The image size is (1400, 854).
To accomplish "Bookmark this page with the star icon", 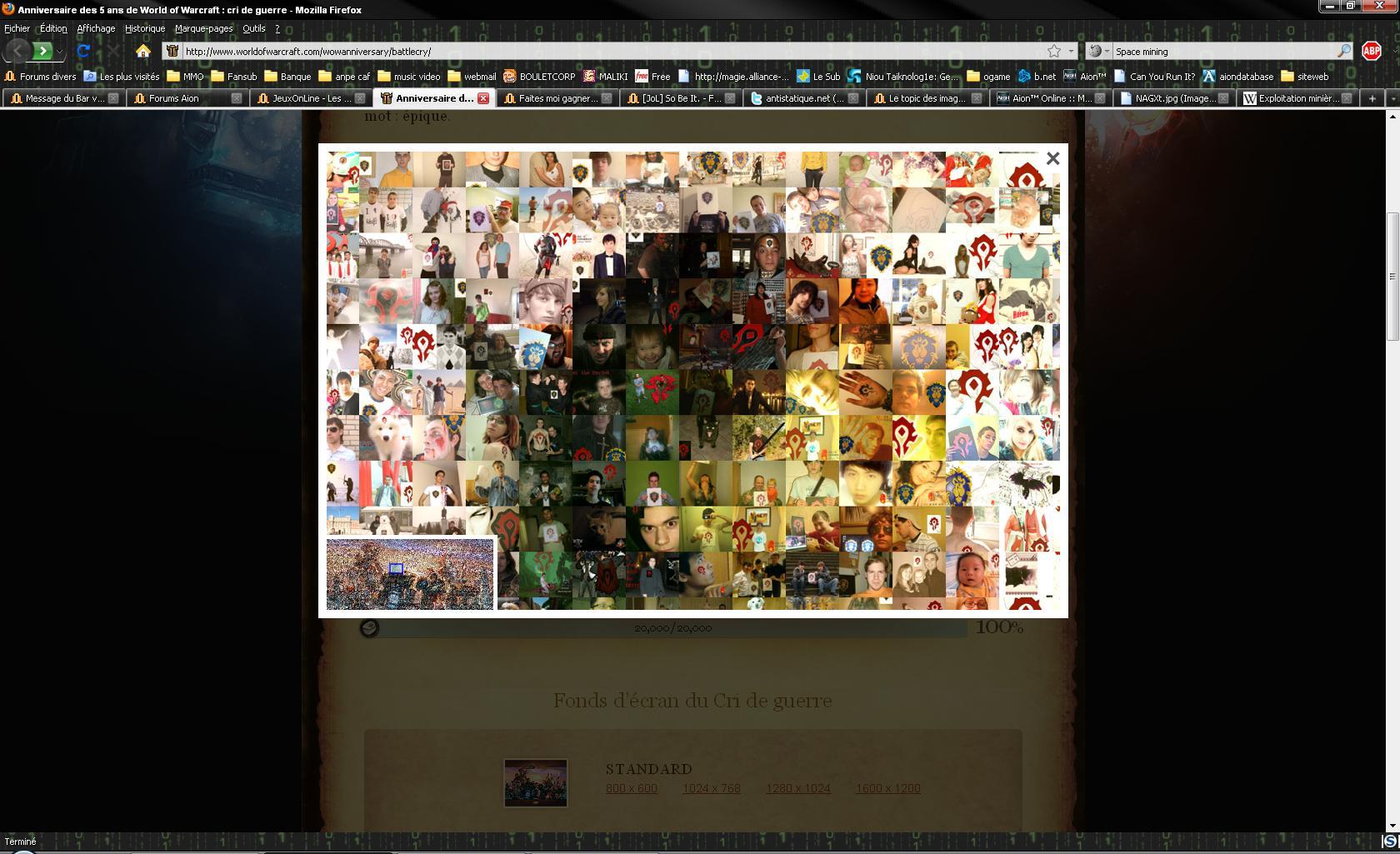I will 1053,52.
